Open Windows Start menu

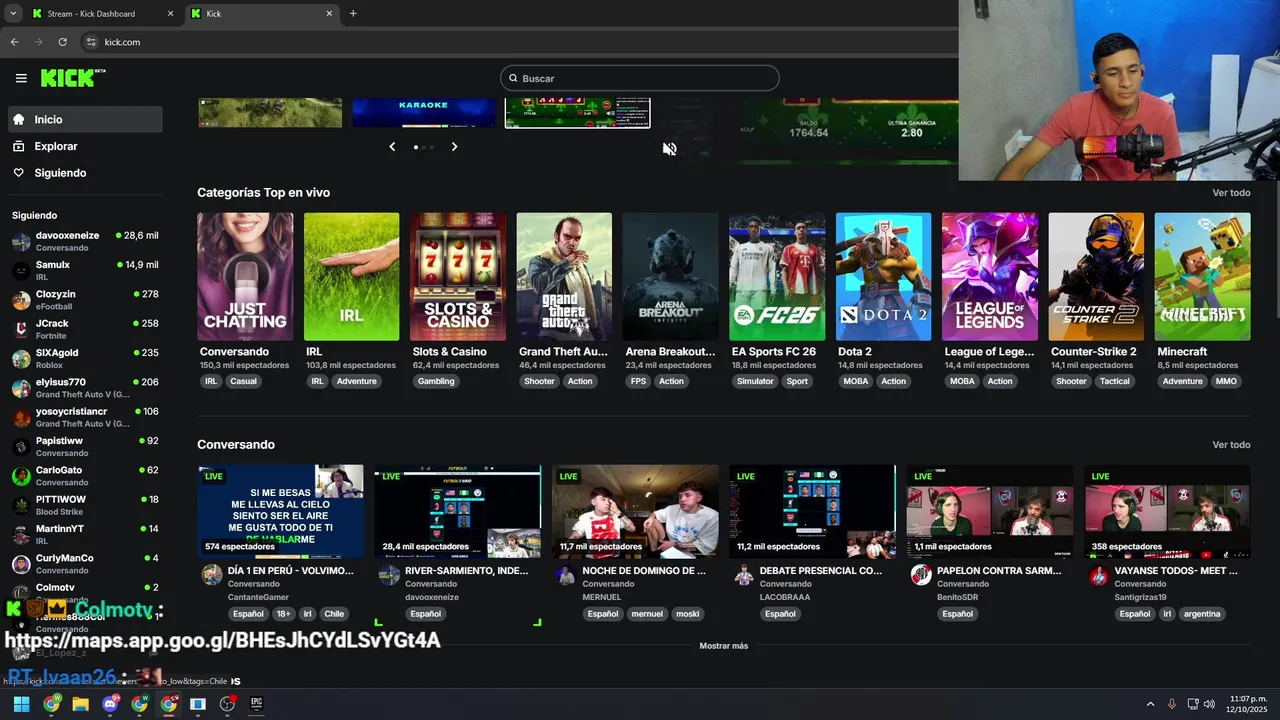[21, 704]
